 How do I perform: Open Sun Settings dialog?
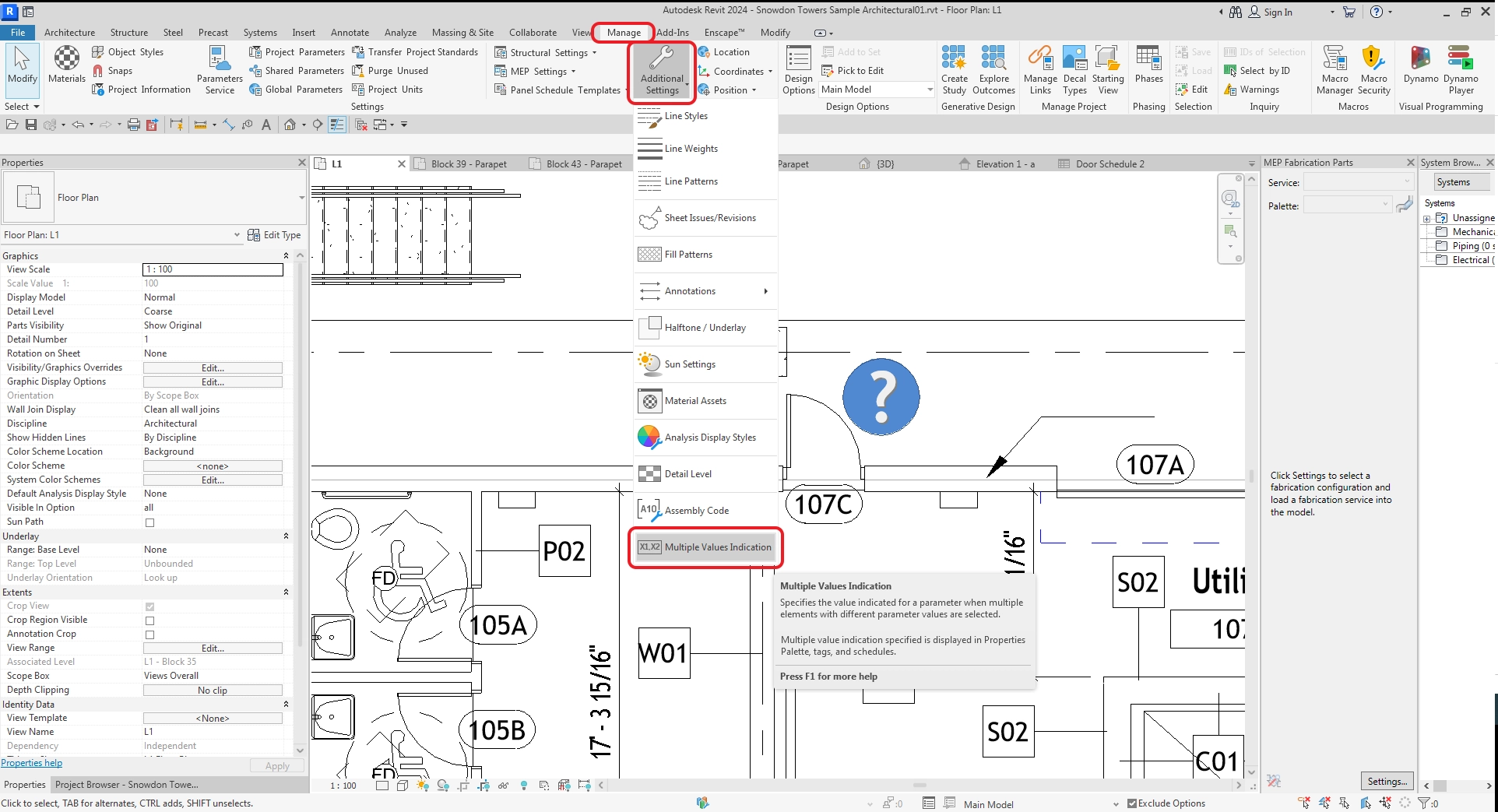(x=705, y=364)
